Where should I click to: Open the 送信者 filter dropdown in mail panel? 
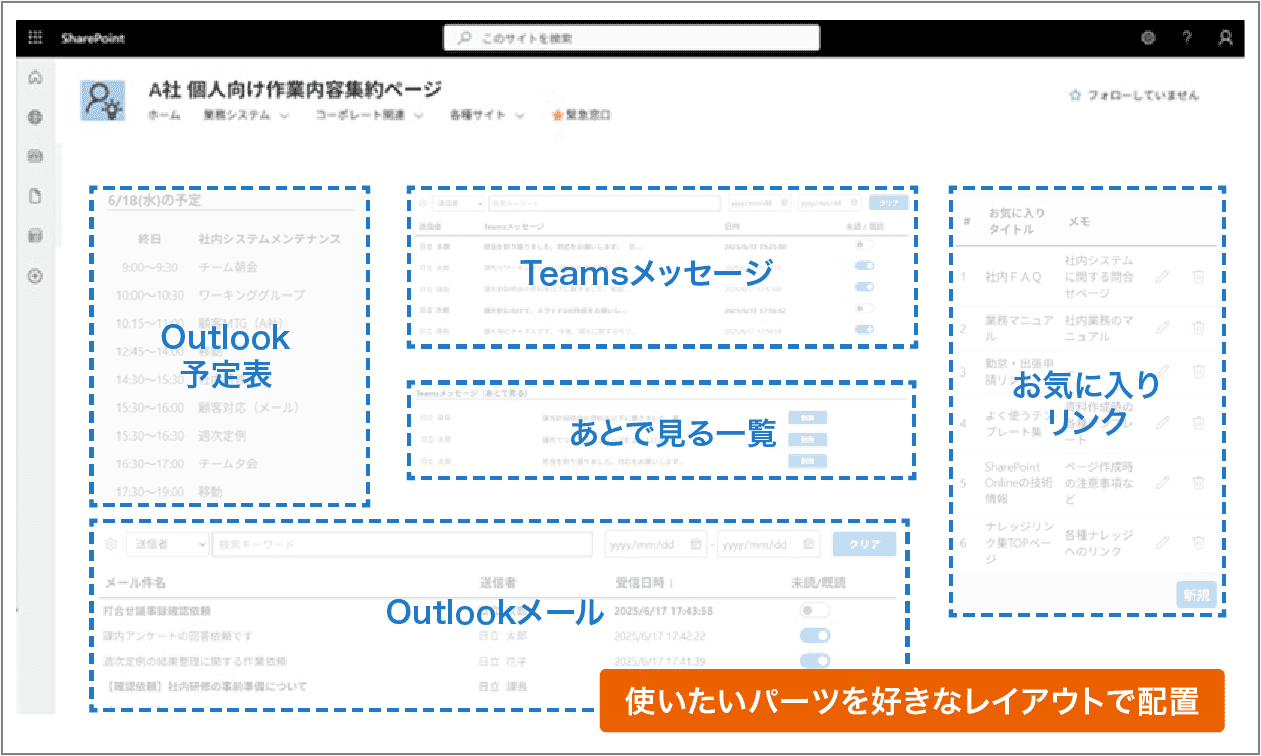pos(167,544)
